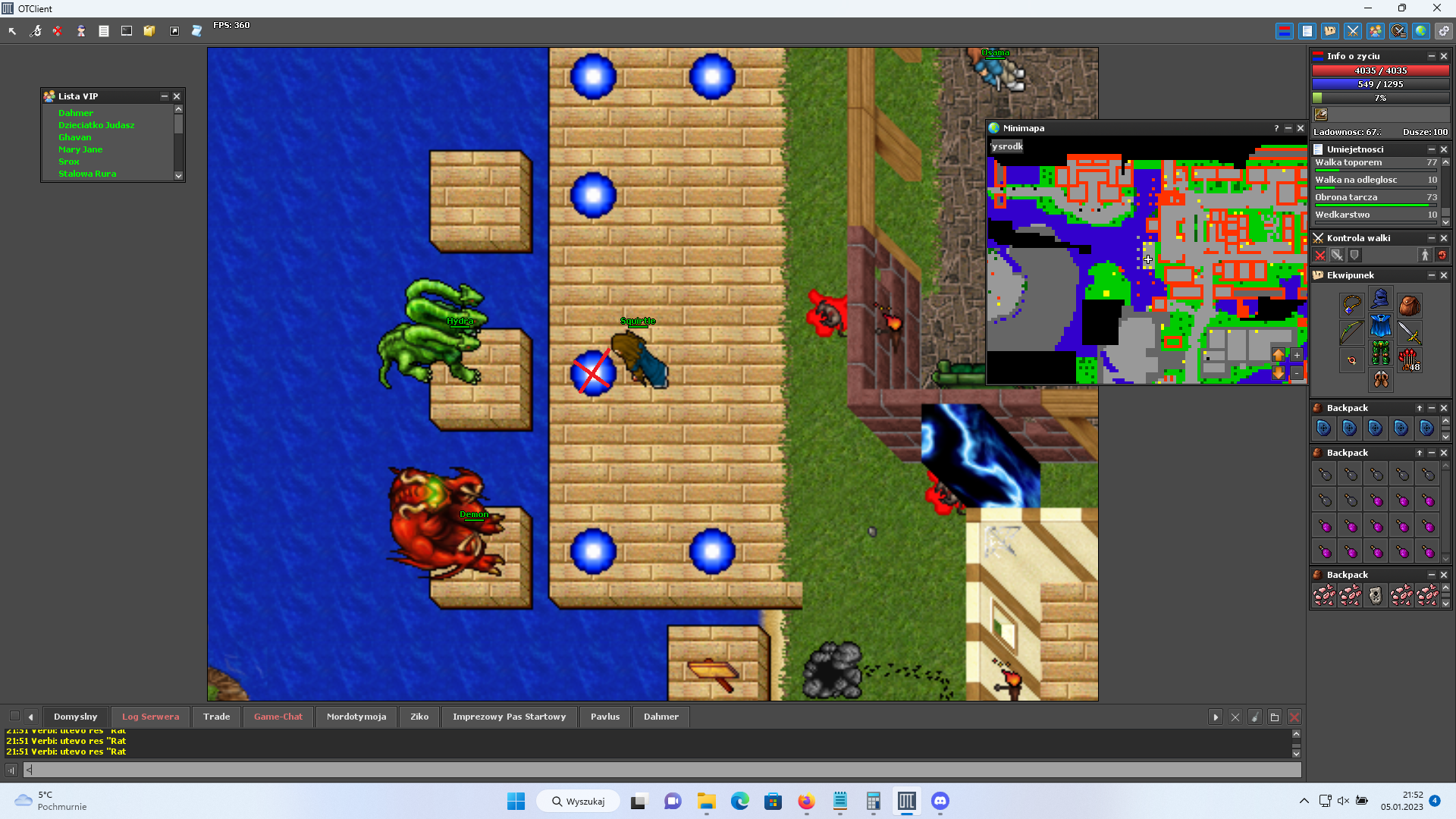Toggle the skills panel toolbar button
This screenshot has width=1456, height=819.
point(1307,31)
